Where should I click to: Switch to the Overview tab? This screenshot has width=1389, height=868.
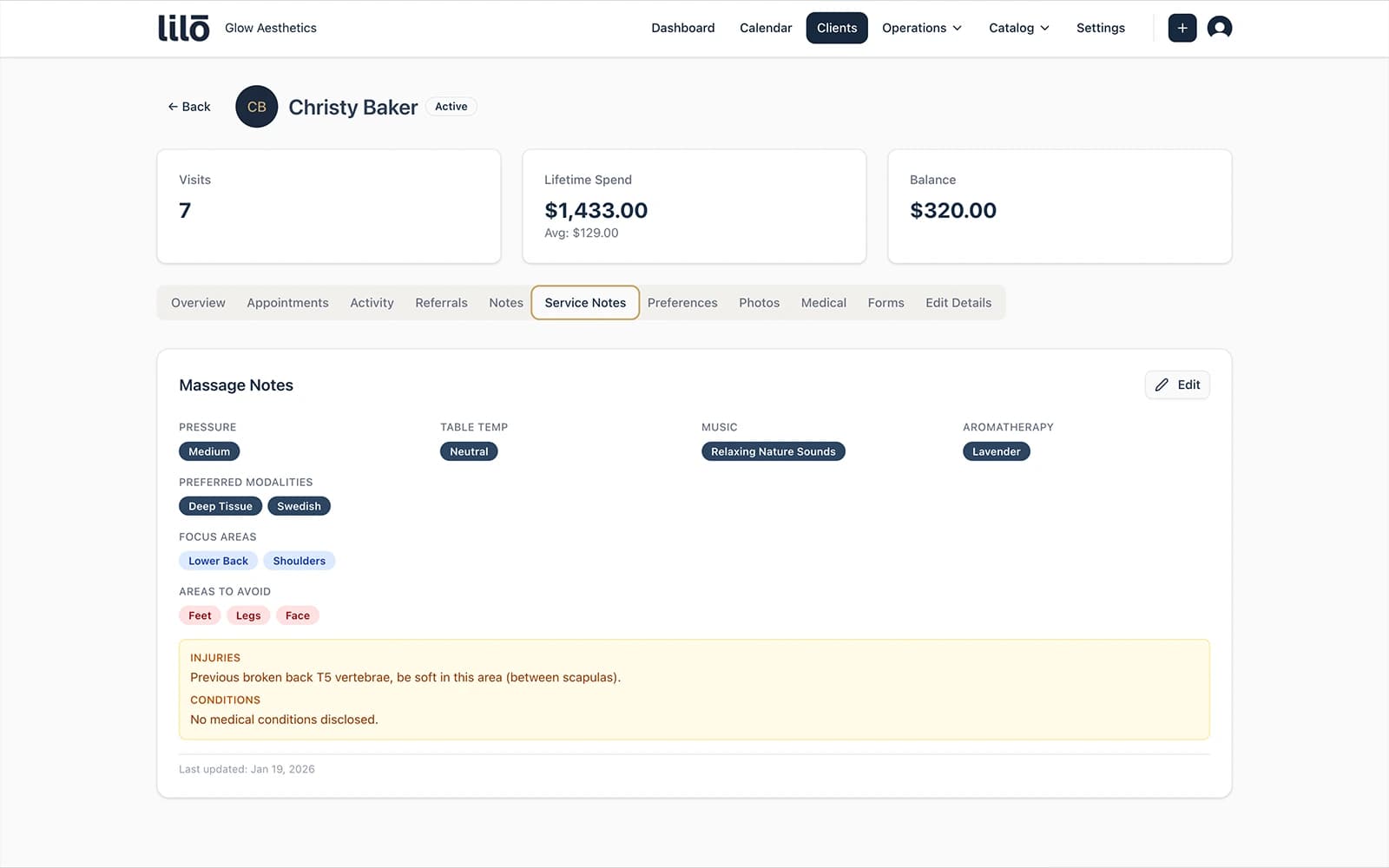click(x=198, y=303)
